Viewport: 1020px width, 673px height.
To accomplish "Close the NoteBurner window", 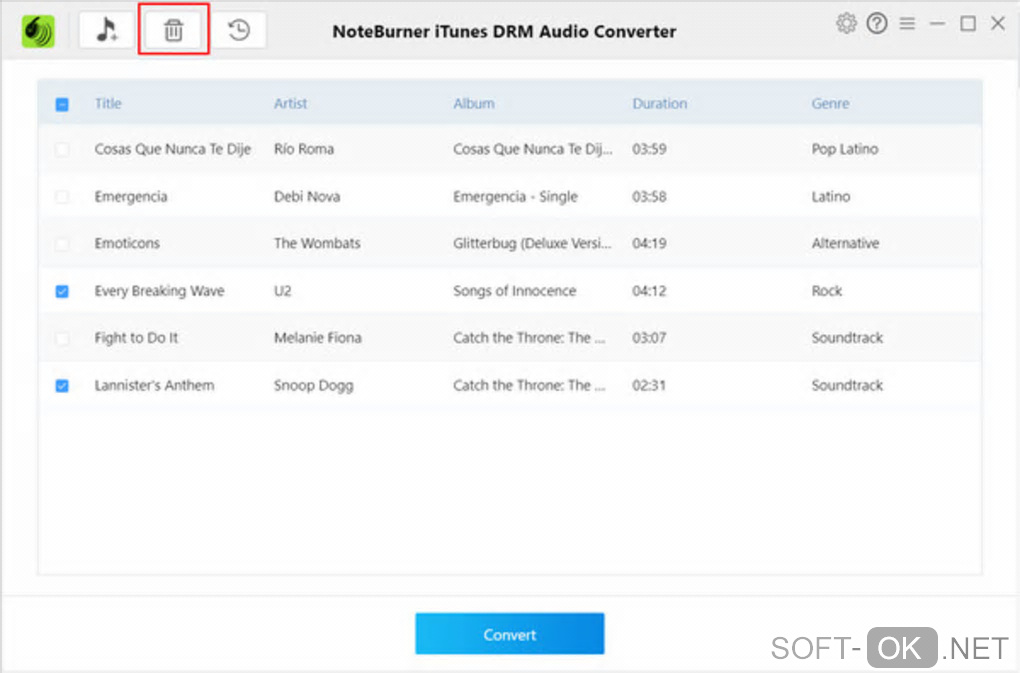I will pyautogui.click(x=998, y=23).
